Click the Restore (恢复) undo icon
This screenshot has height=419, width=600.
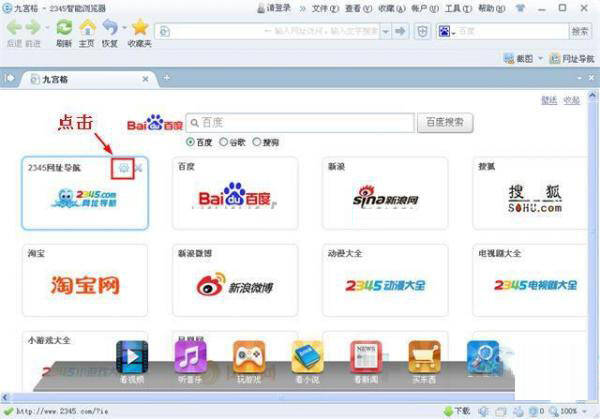click(110, 28)
